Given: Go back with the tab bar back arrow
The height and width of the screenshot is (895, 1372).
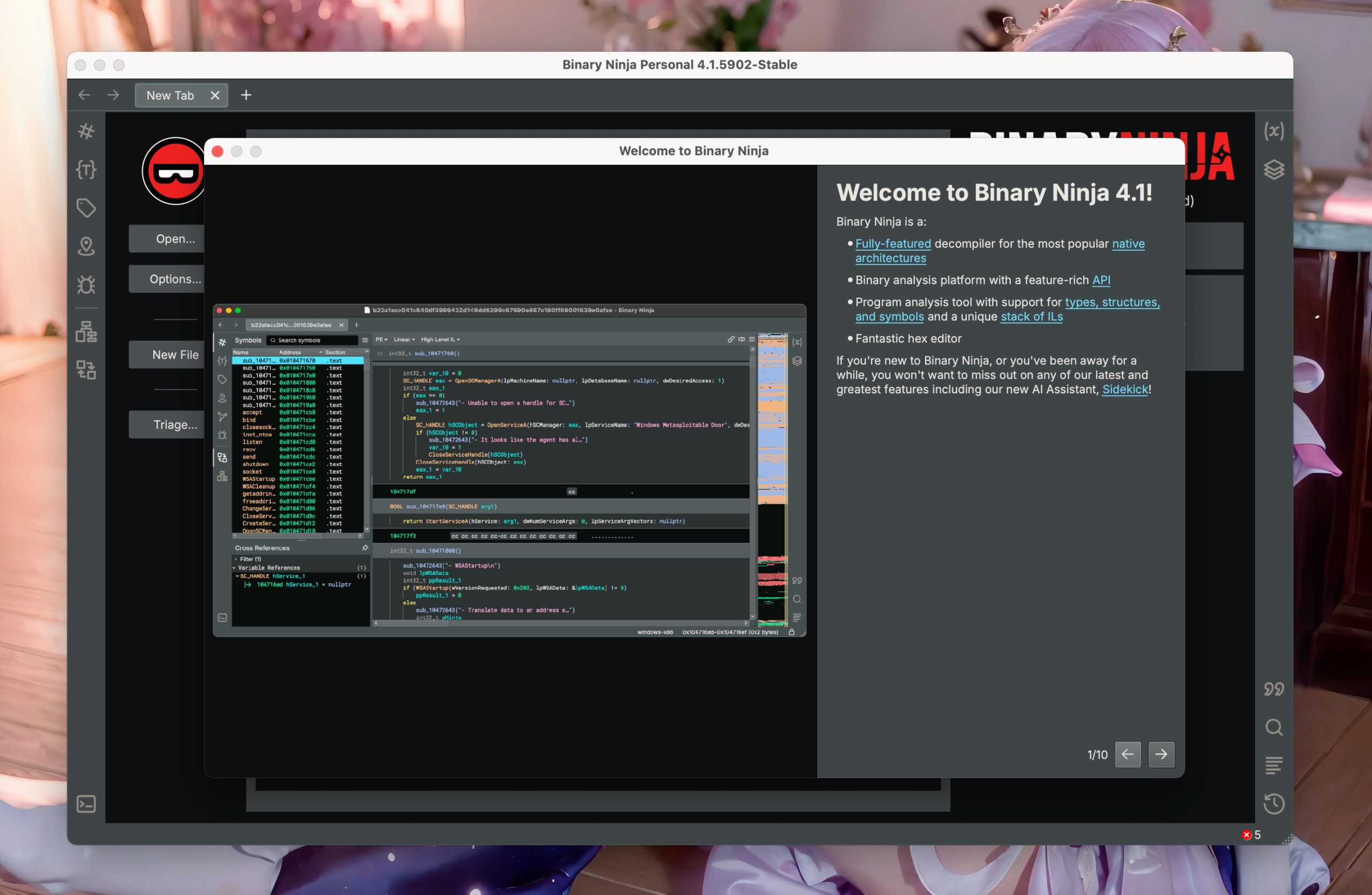Looking at the screenshot, I should point(84,95).
